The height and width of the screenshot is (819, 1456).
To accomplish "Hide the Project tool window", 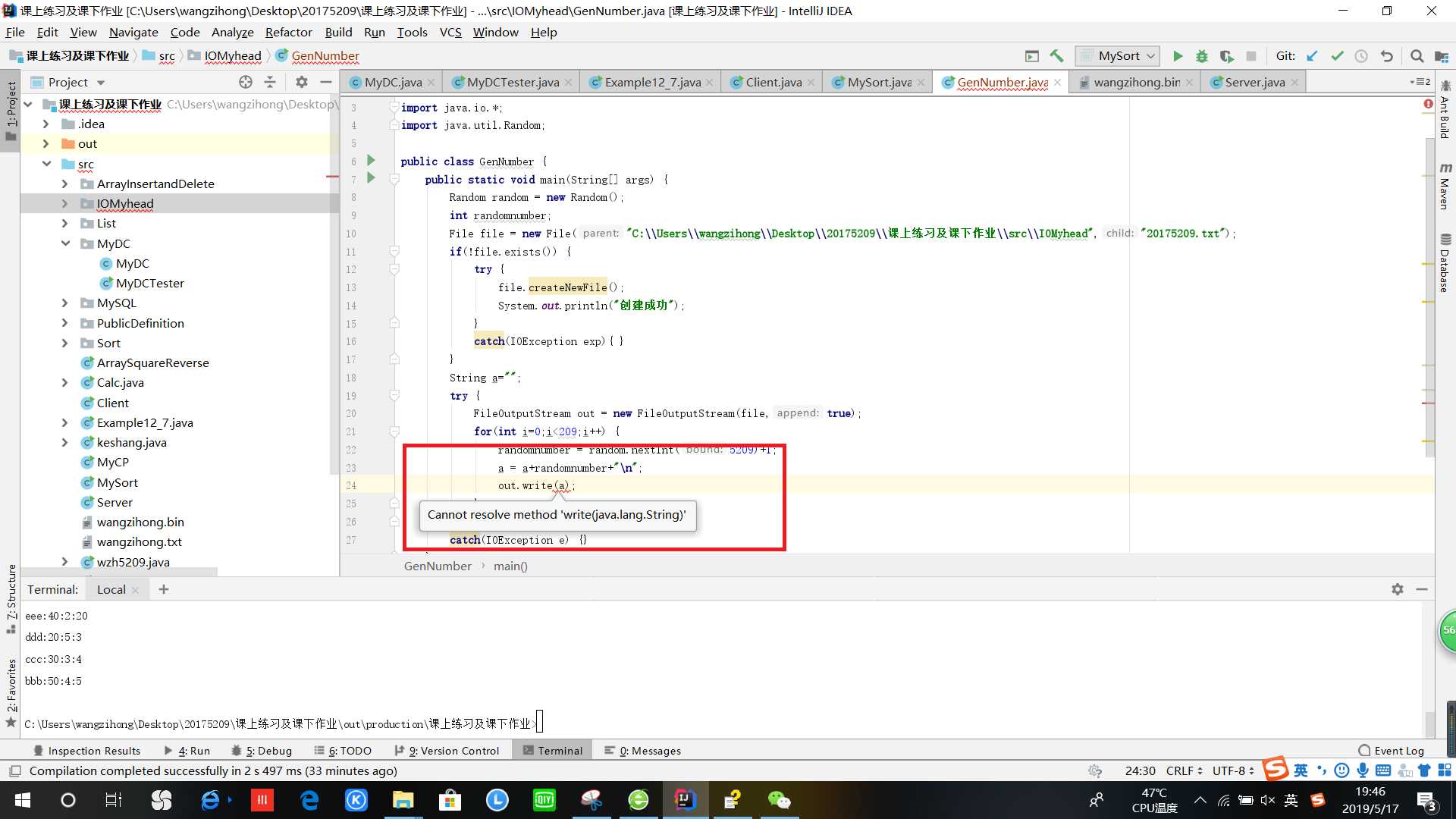I will tap(326, 82).
